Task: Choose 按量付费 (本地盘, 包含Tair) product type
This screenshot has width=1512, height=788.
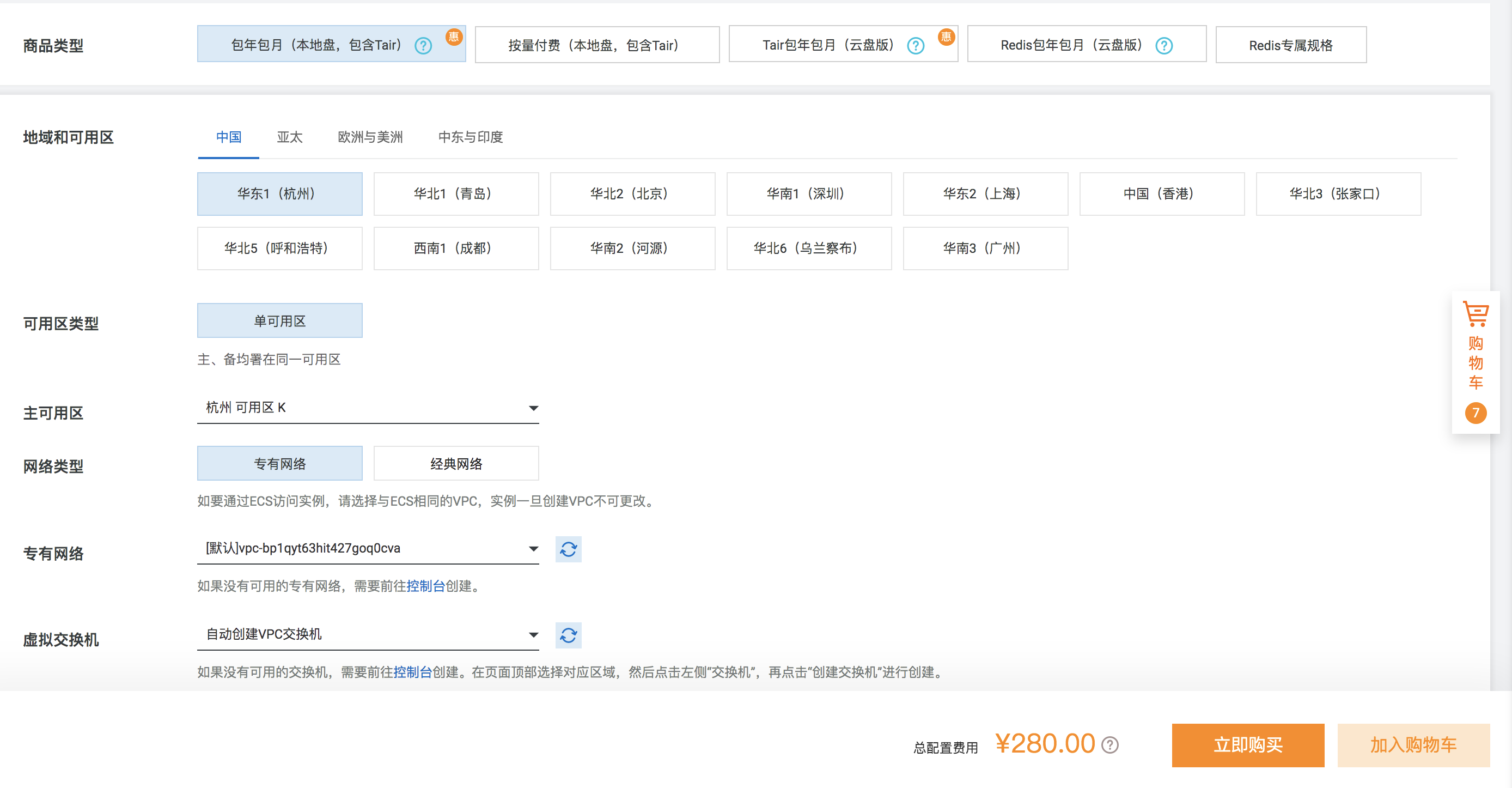Action: coord(596,45)
